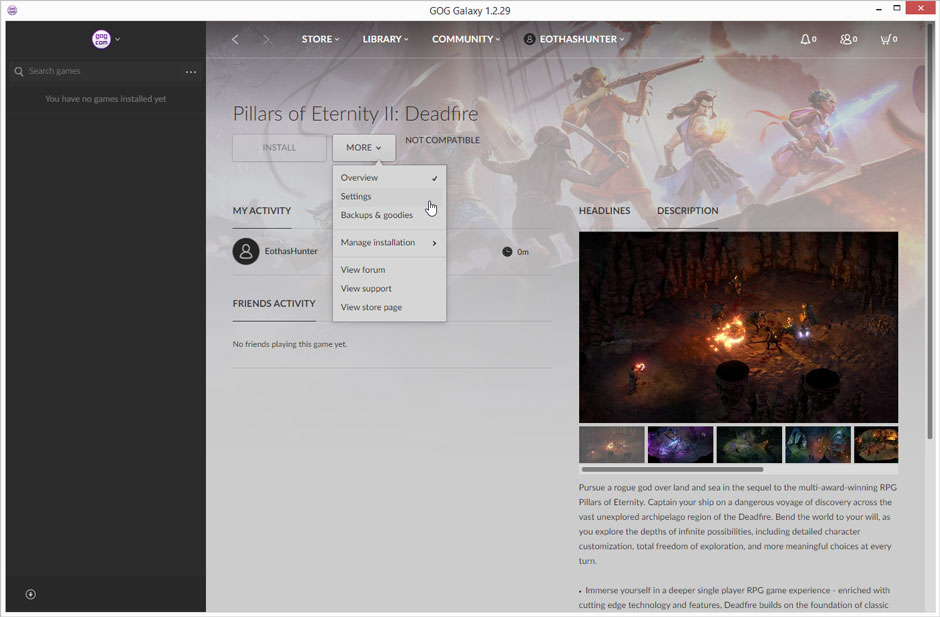The height and width of the screenshot is (617, 940).
Task: Select View support menu entry
Action: click(389, 288)
